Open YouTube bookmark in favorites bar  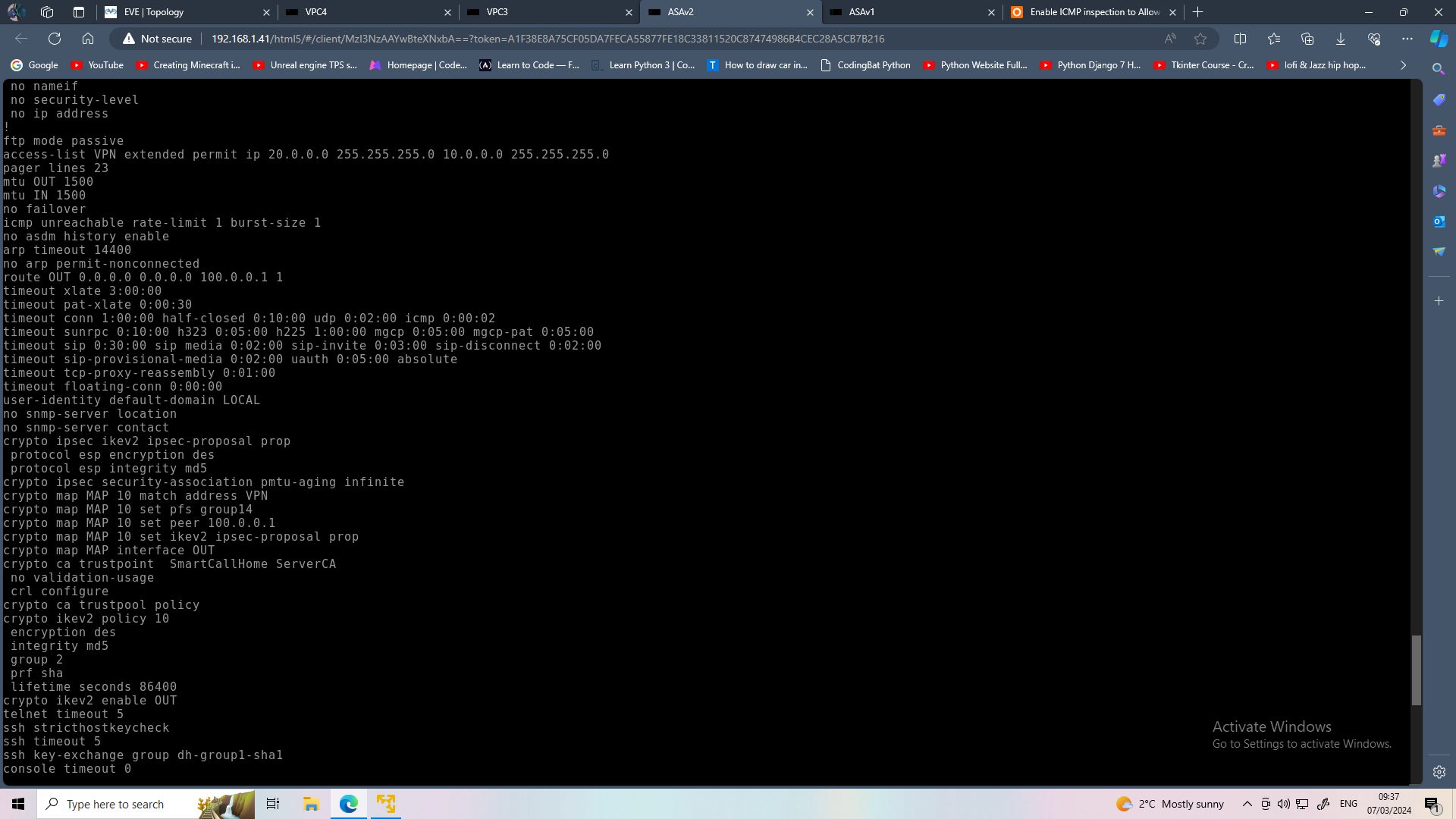(97, 65)
